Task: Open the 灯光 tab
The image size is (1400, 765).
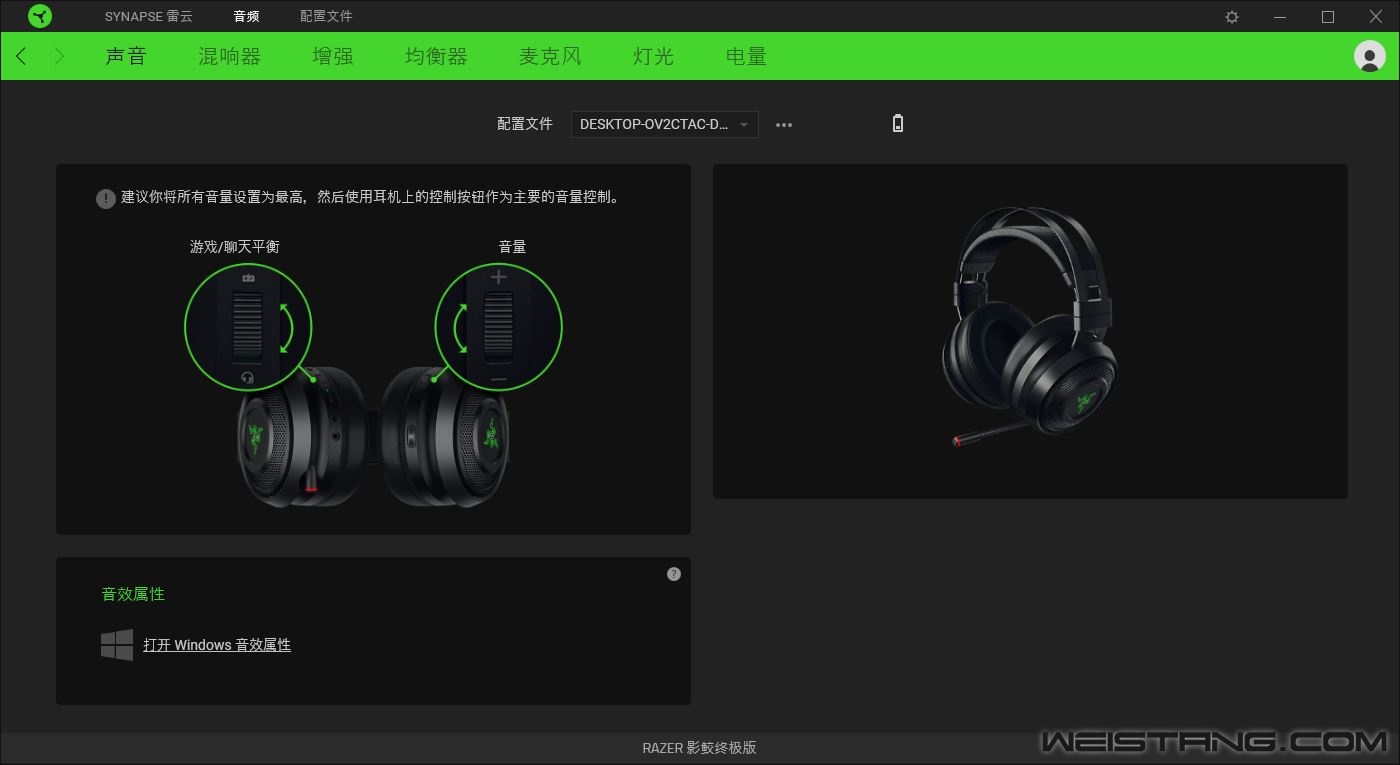Action: coord(653,56)
